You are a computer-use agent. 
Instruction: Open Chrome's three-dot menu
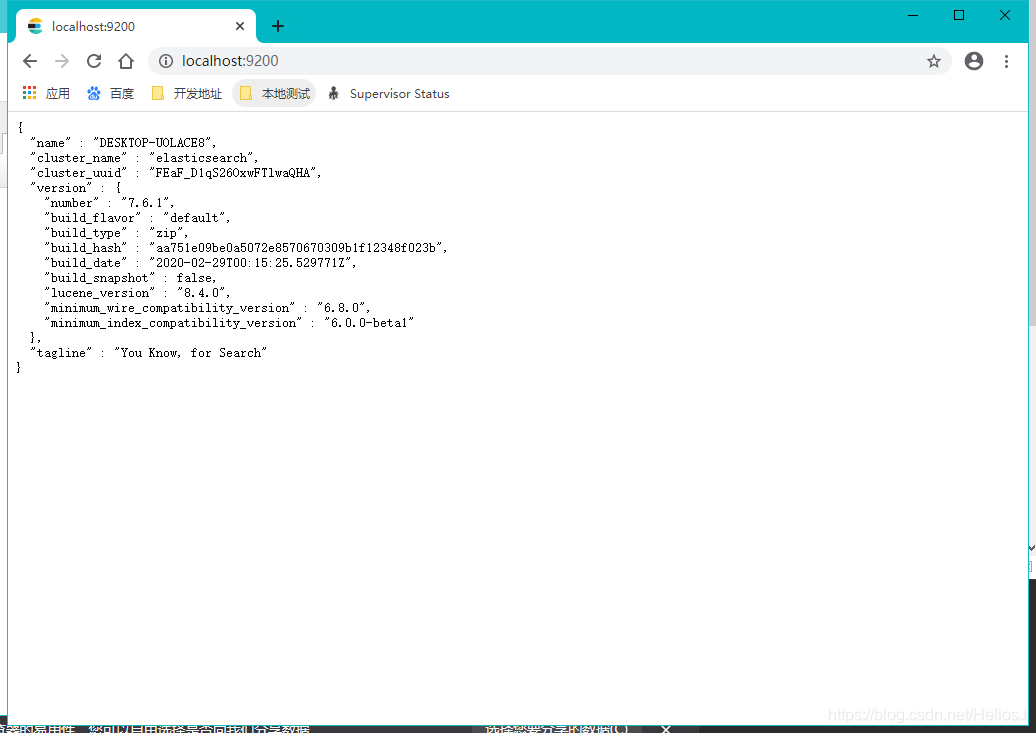coord(1006,61)
